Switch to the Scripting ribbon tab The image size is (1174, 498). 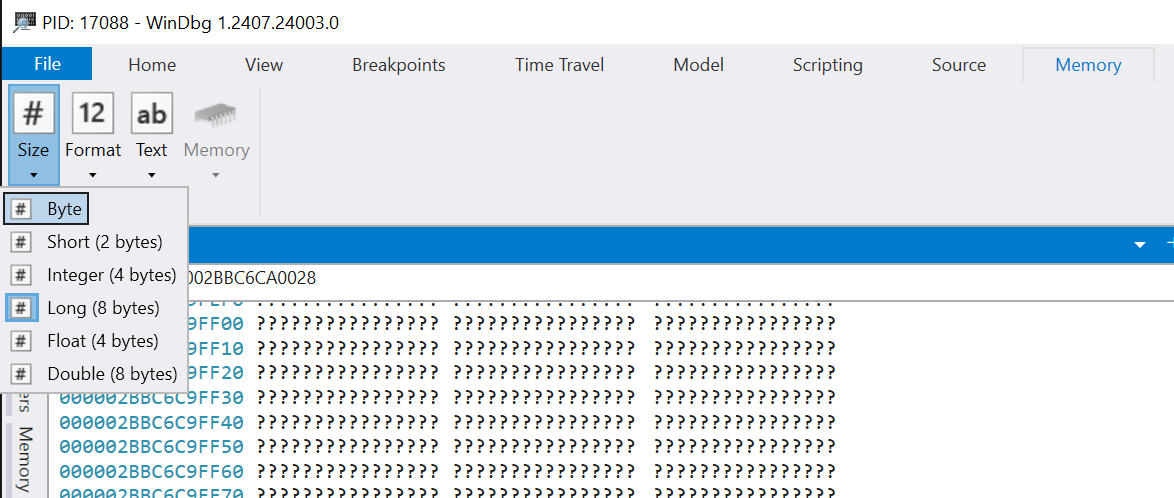[x=827, y=65]
